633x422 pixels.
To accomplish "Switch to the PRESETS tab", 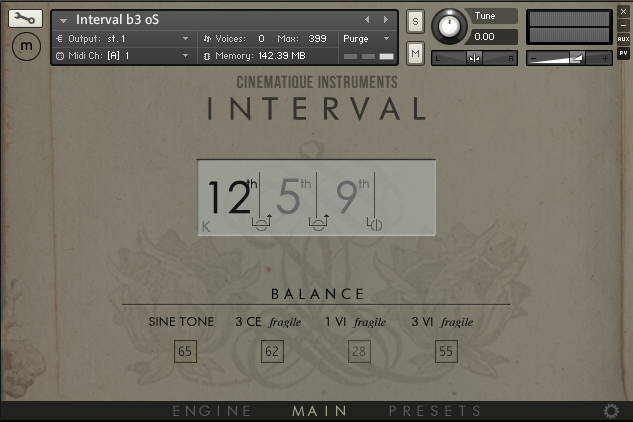I will [x=435, y=411].
